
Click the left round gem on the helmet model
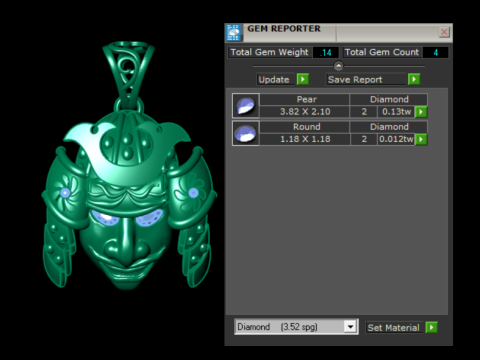[x=65, y=193]
